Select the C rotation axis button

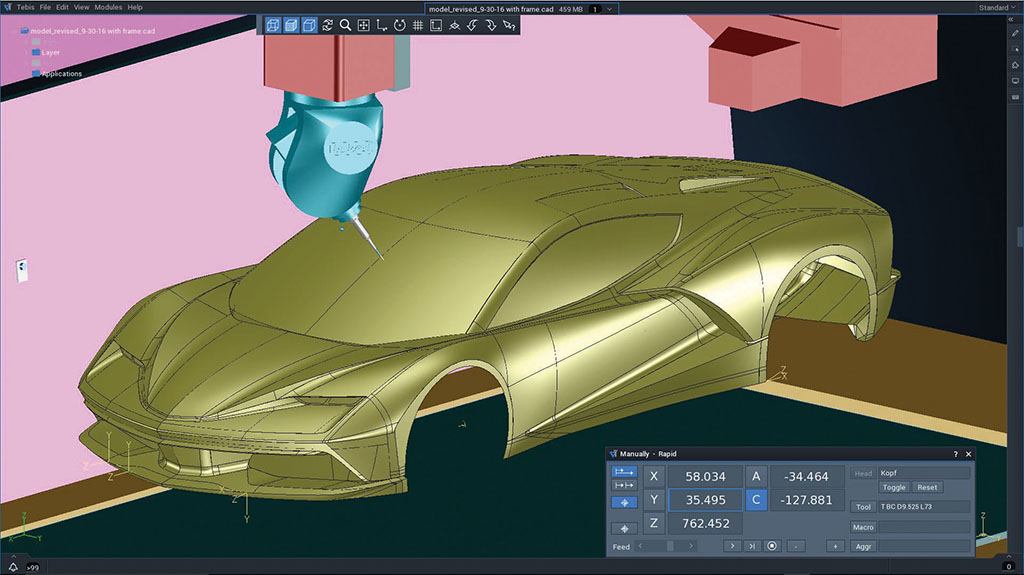(756, 500)
